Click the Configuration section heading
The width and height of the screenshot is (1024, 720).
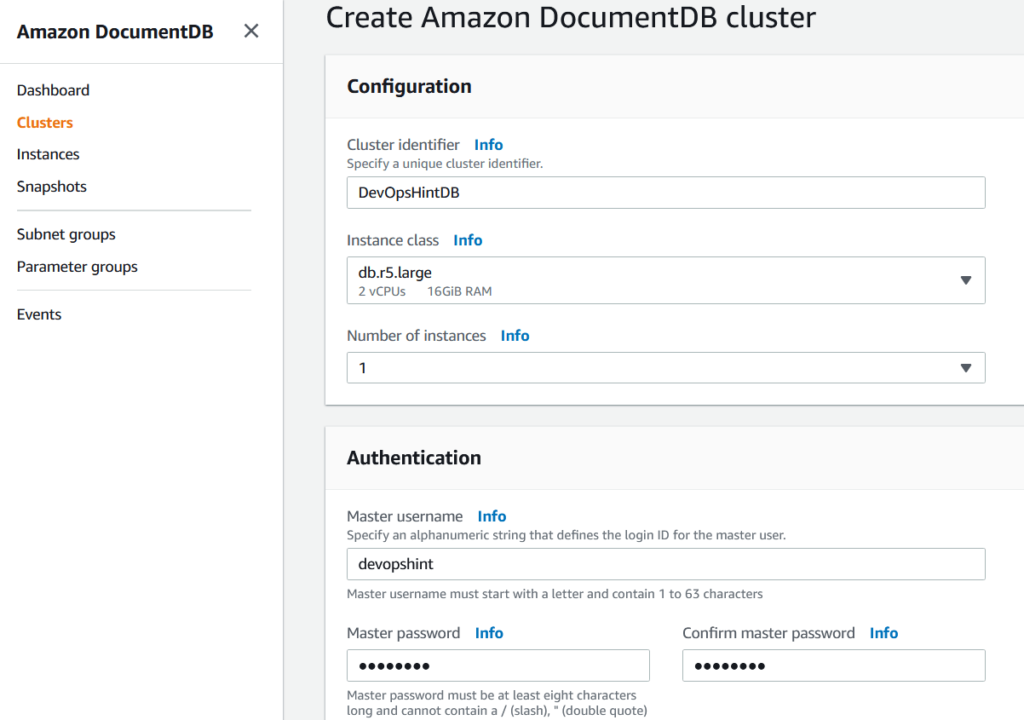click(x=409, y=86)
